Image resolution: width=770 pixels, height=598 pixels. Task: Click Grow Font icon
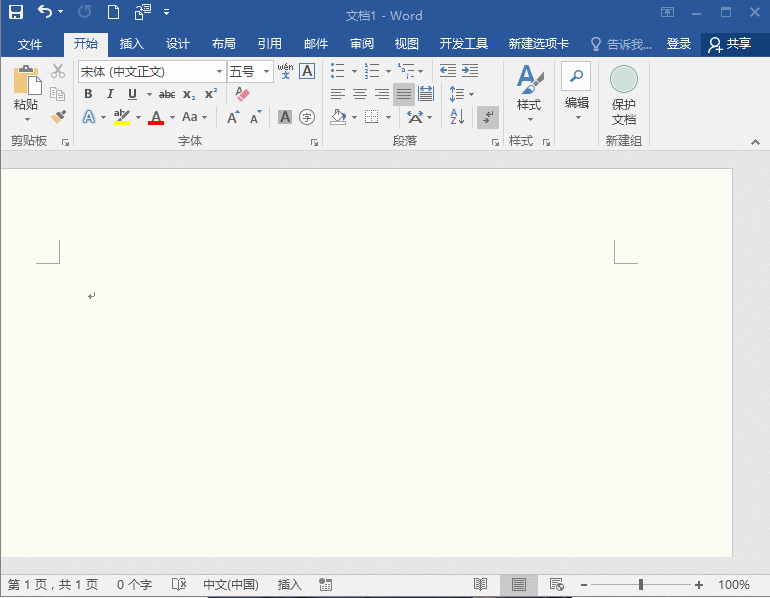[x=233, y=117]
